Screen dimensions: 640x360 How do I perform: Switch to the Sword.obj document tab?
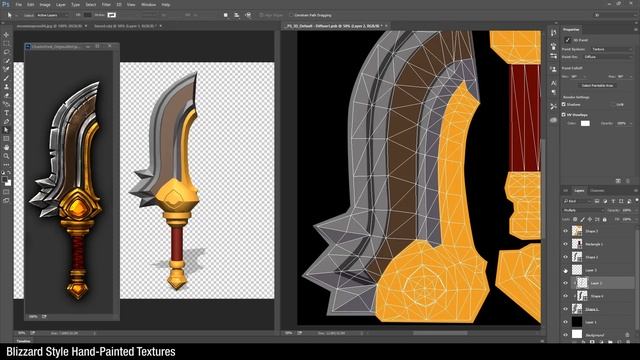click(x=125, y=26)
